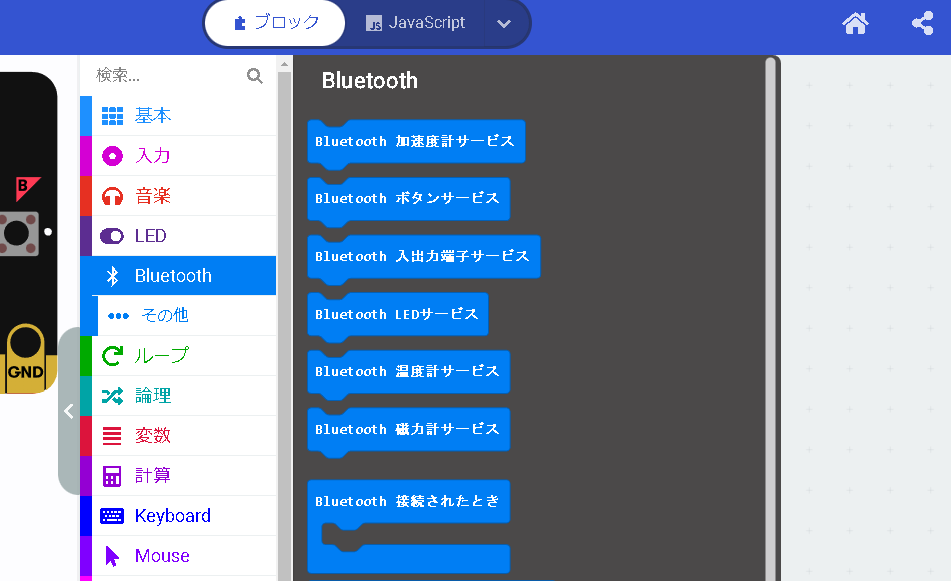The height and width of the screenshot is (581, 951).
Task: Pick the Bluetooth LEDサービス block
Action: pyautogui.click(x=397, y=314)
